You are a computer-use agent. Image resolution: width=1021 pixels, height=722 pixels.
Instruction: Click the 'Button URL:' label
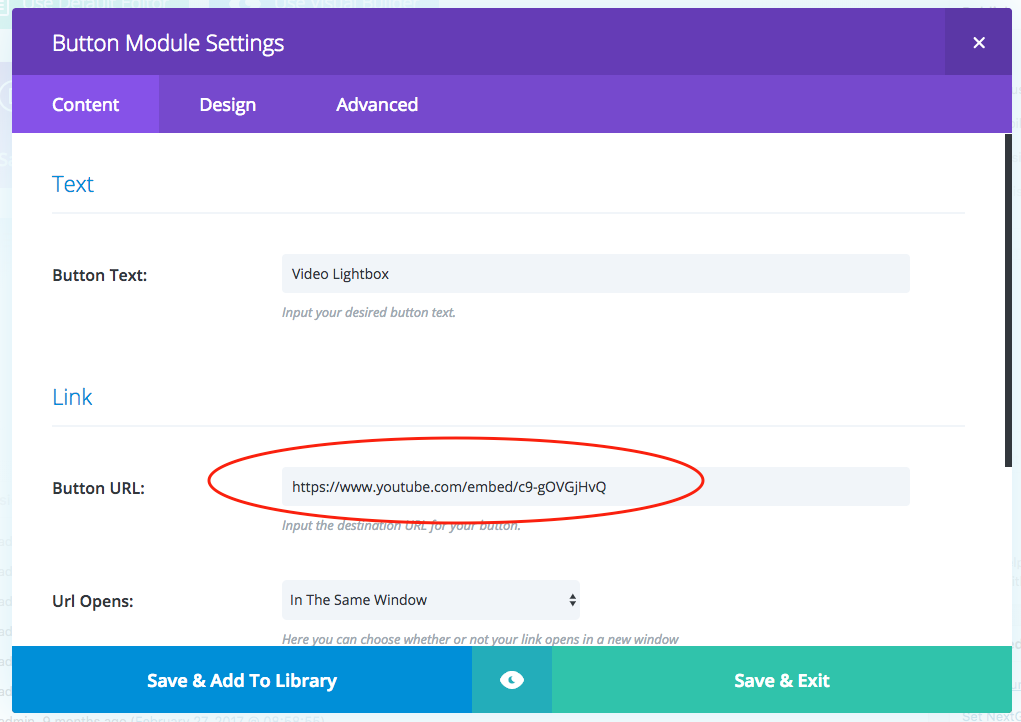coord(98,489)
